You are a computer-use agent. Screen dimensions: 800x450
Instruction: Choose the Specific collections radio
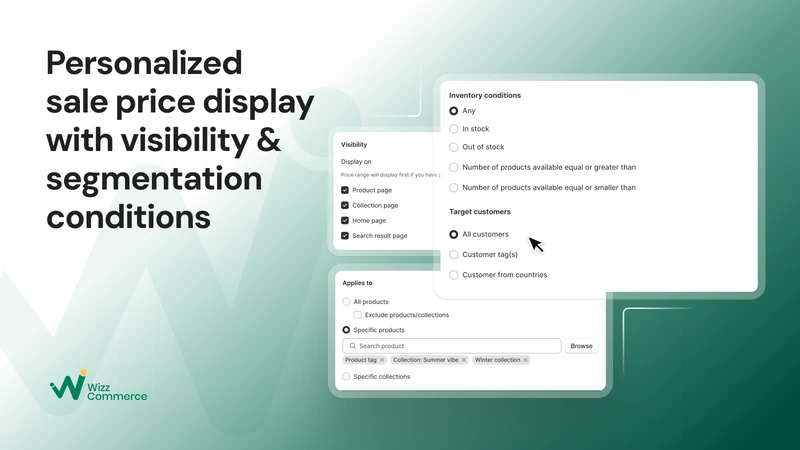[346, 377]
